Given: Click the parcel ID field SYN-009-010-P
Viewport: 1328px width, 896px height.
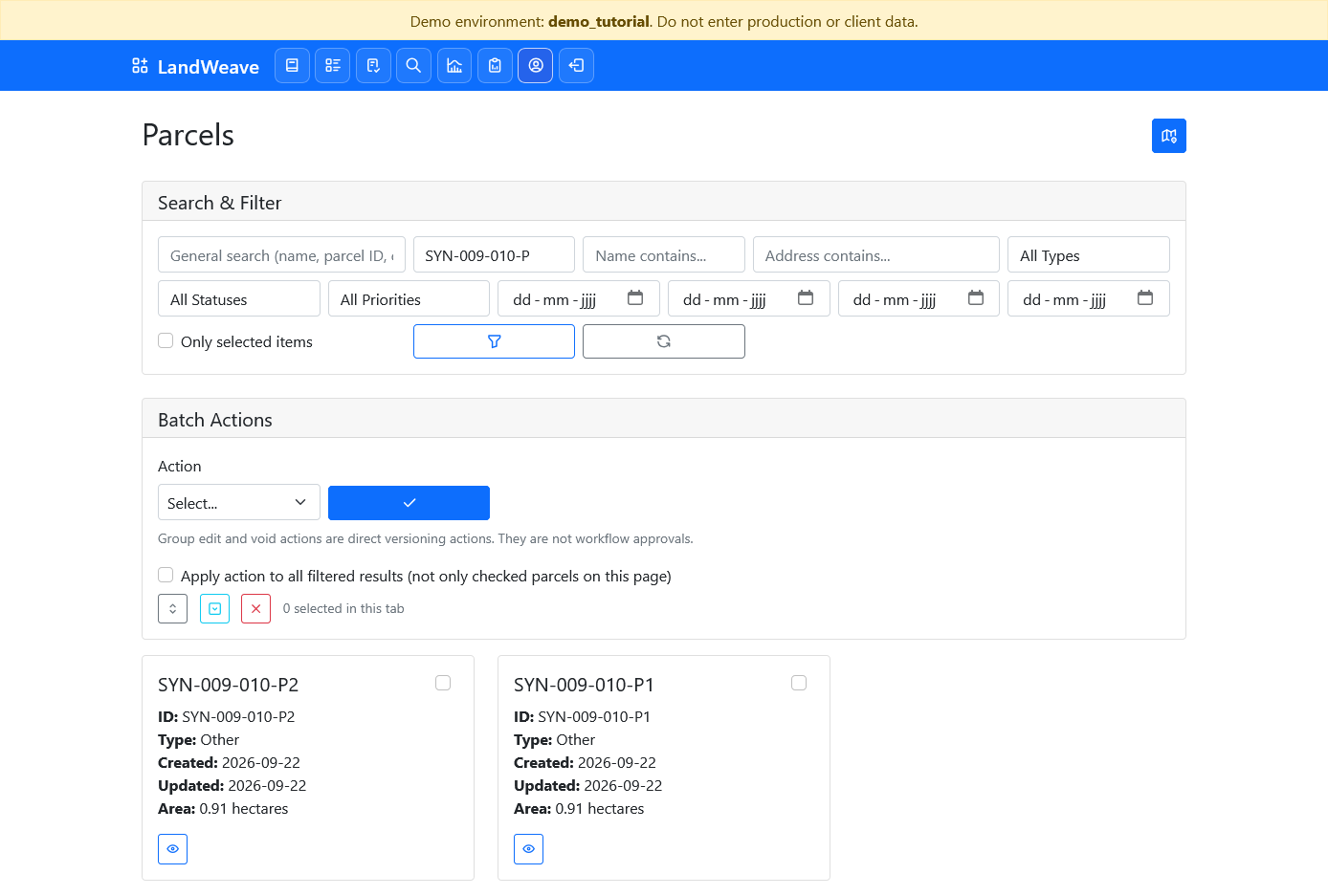Looking at the screenshot, I should point(494,254).
